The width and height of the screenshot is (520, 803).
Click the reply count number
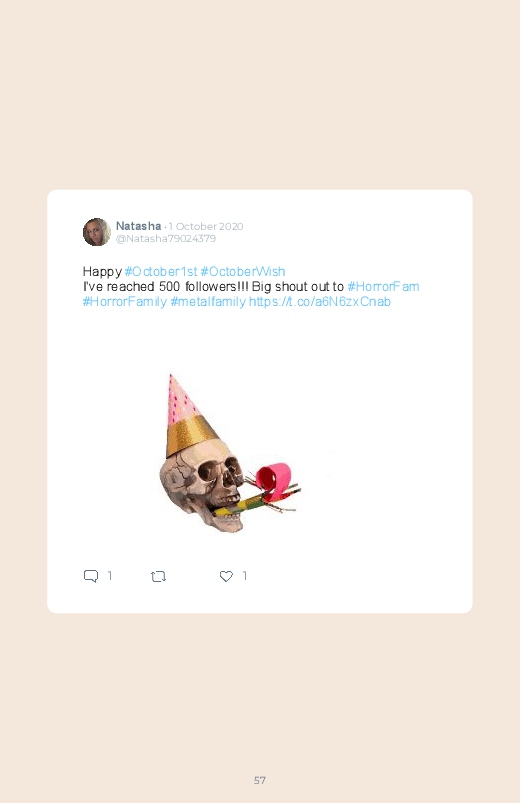tap(110, 576)
